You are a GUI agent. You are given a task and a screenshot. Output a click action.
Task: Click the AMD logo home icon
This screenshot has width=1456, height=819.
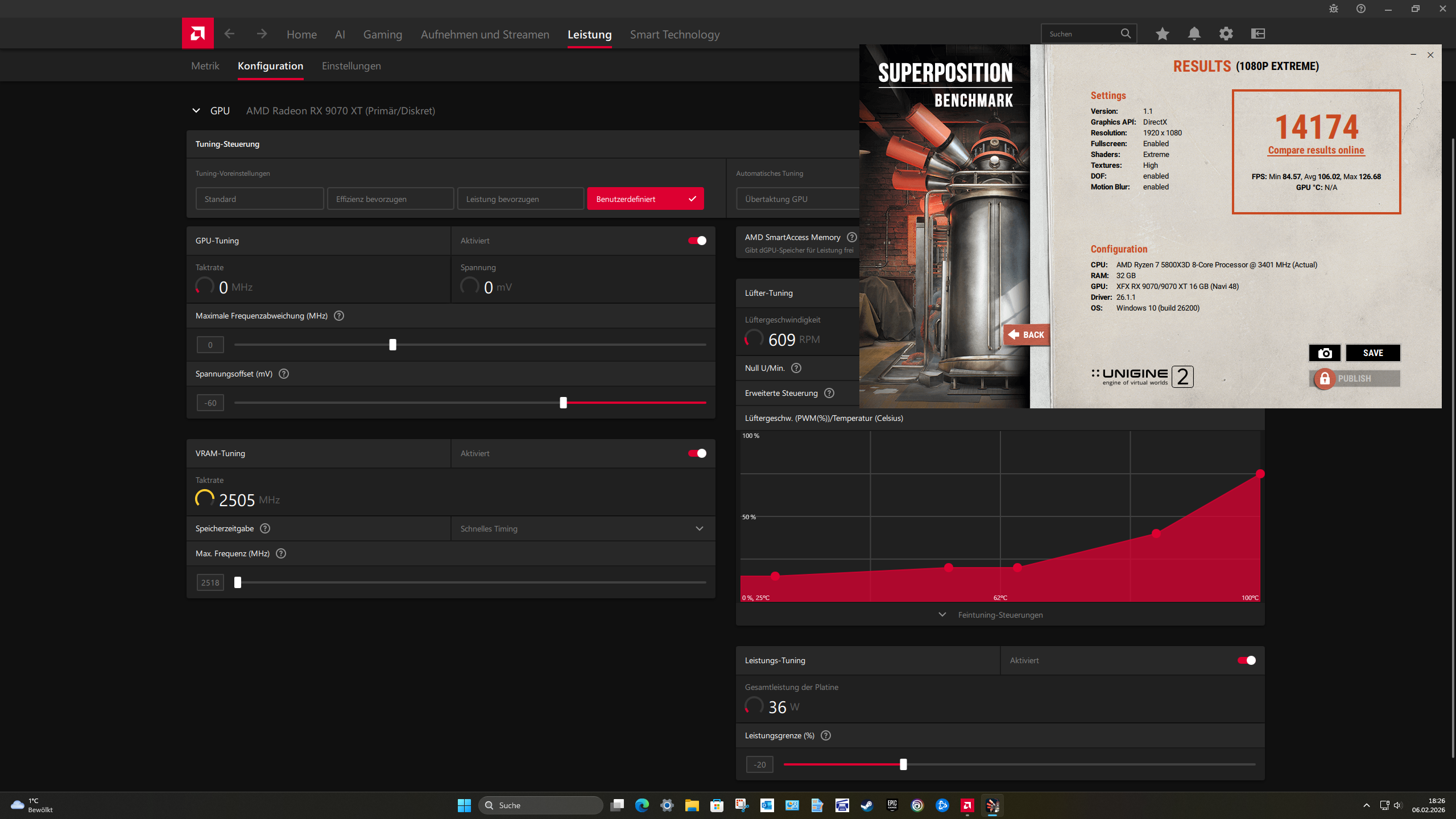[x=197, y=34]
